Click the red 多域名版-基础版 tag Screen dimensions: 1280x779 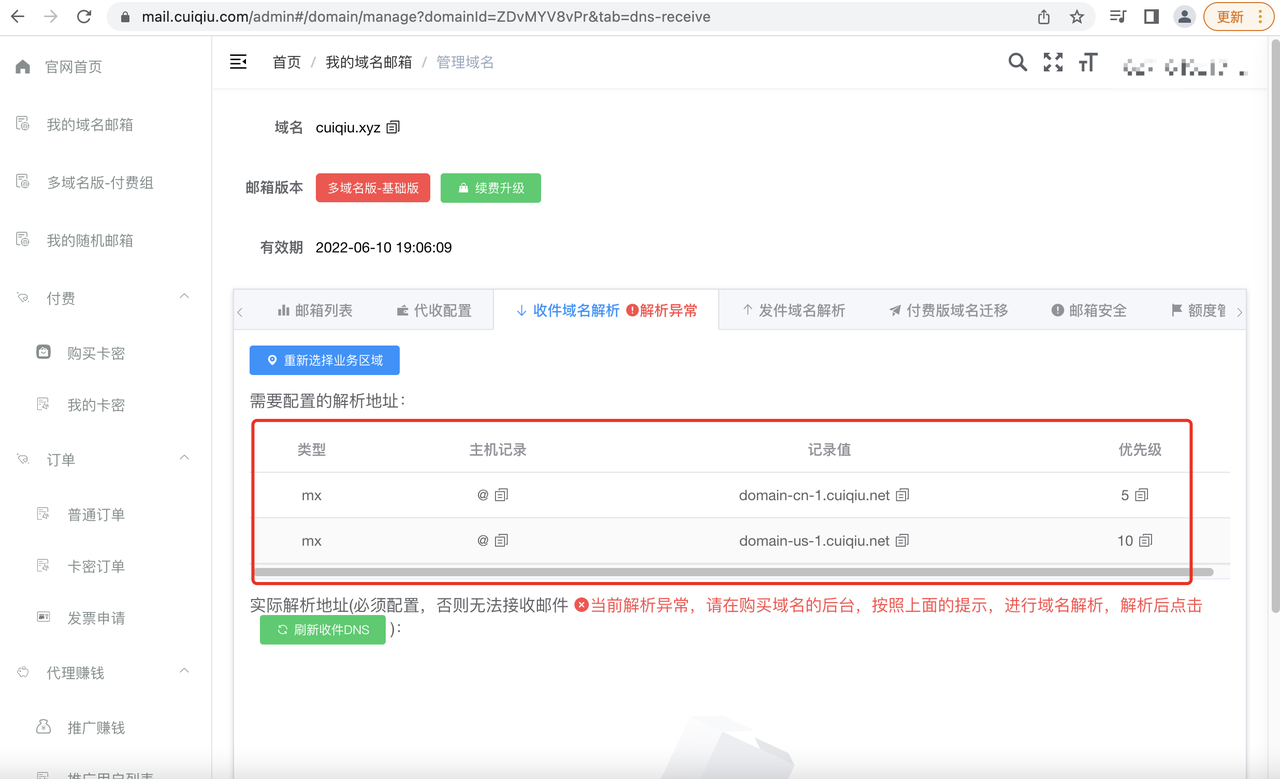click(373, 188)
